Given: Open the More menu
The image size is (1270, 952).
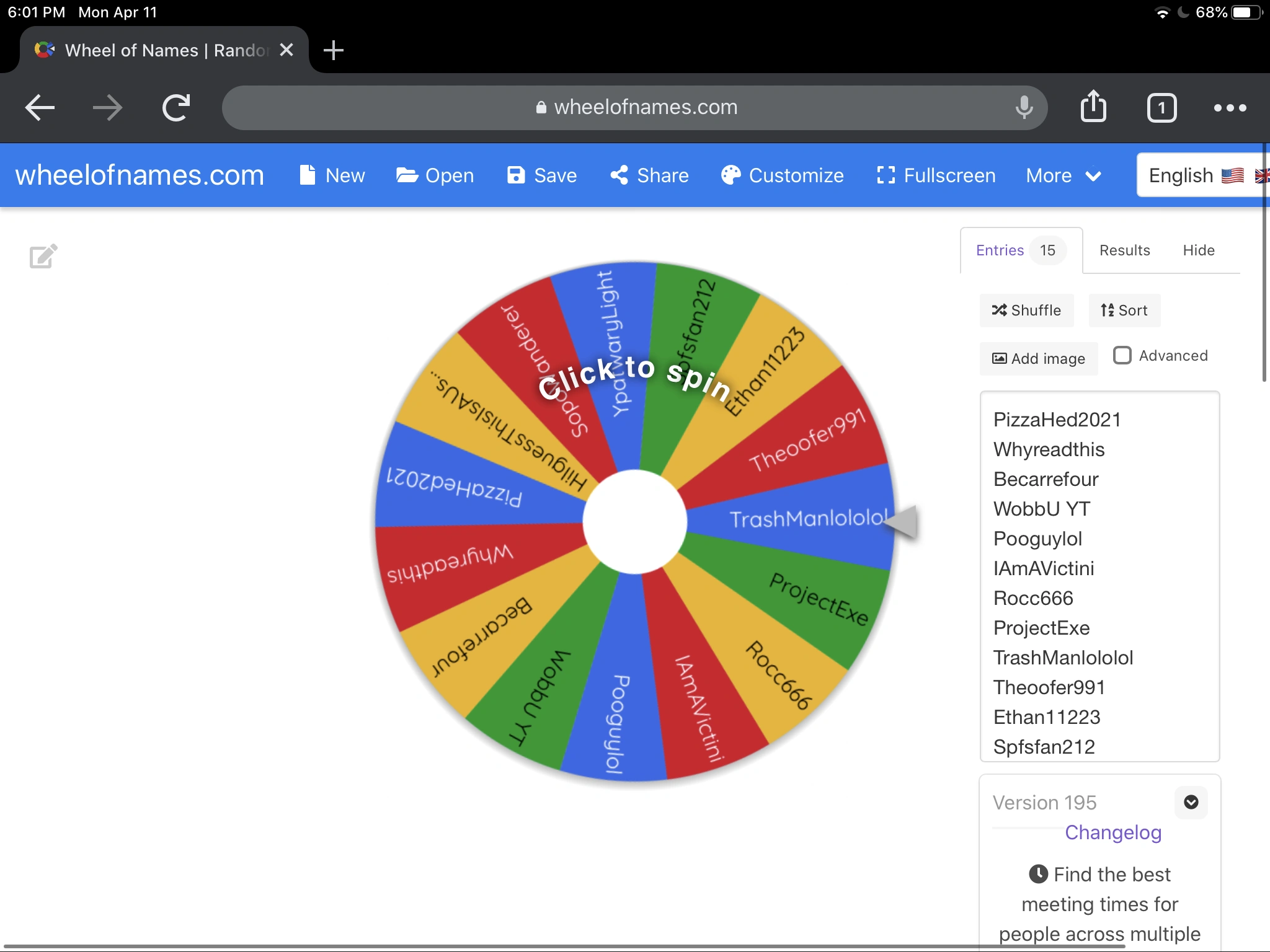Looking at the screenshot, I should tap(1063, 175).
